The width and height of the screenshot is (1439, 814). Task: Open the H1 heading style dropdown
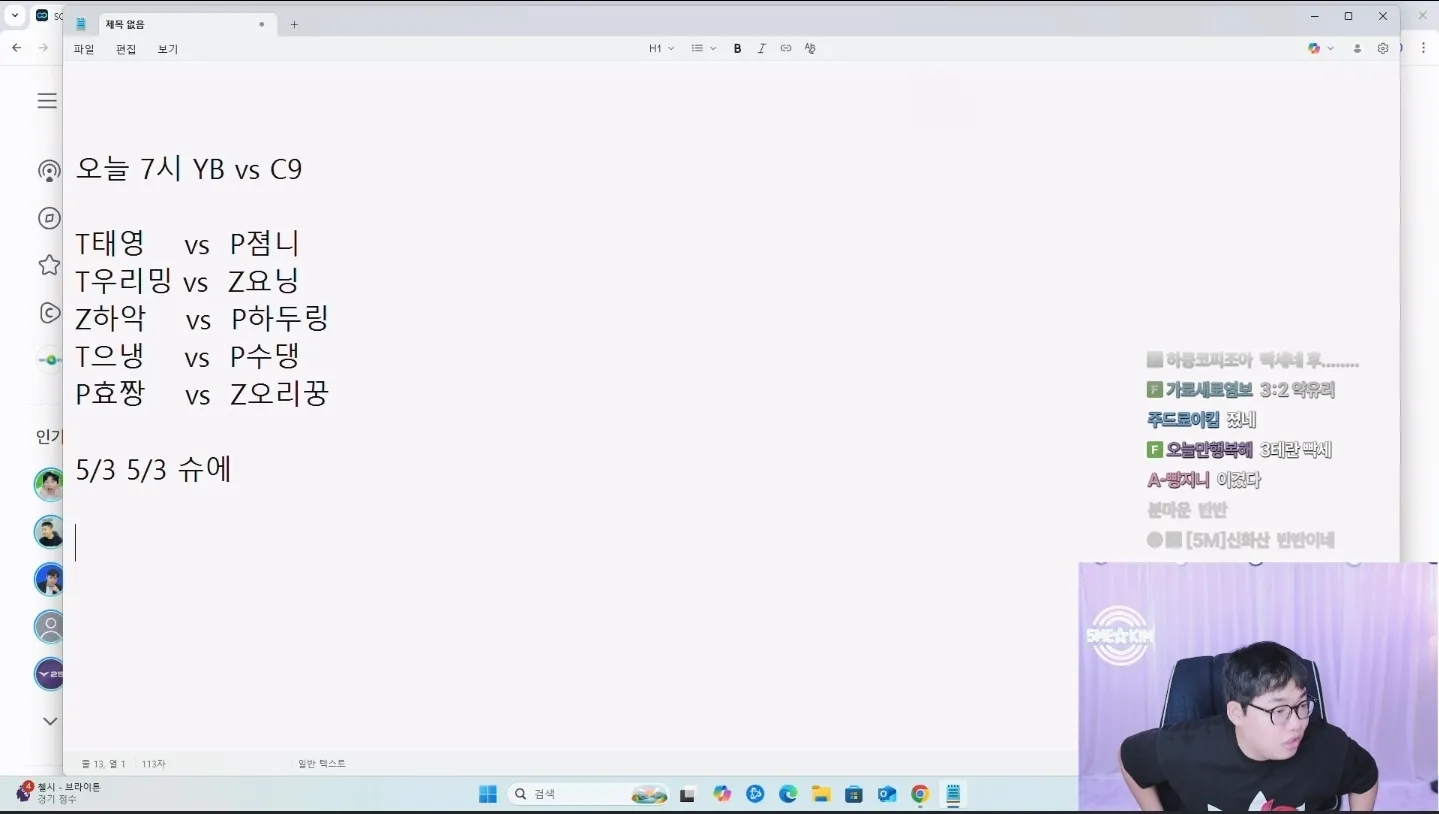click(x=662, y=48)
